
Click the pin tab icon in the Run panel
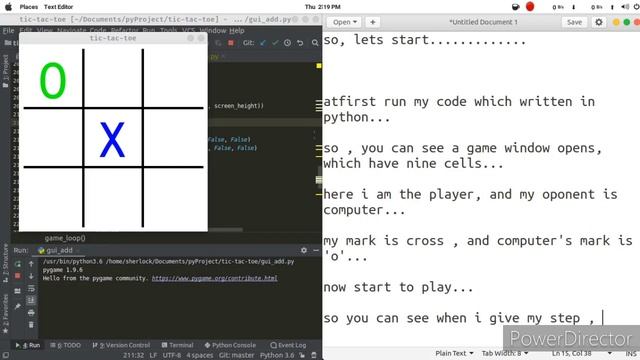(x=18, y=306)
